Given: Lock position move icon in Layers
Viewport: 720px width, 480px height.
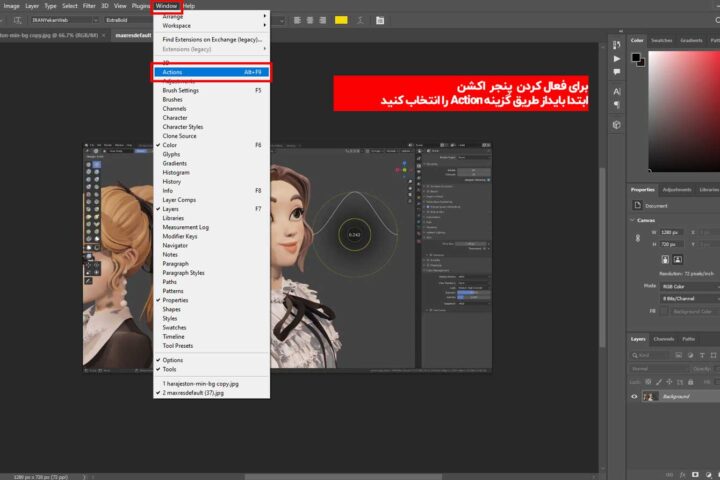Looking at the screenshot, I should pos(669,382).
